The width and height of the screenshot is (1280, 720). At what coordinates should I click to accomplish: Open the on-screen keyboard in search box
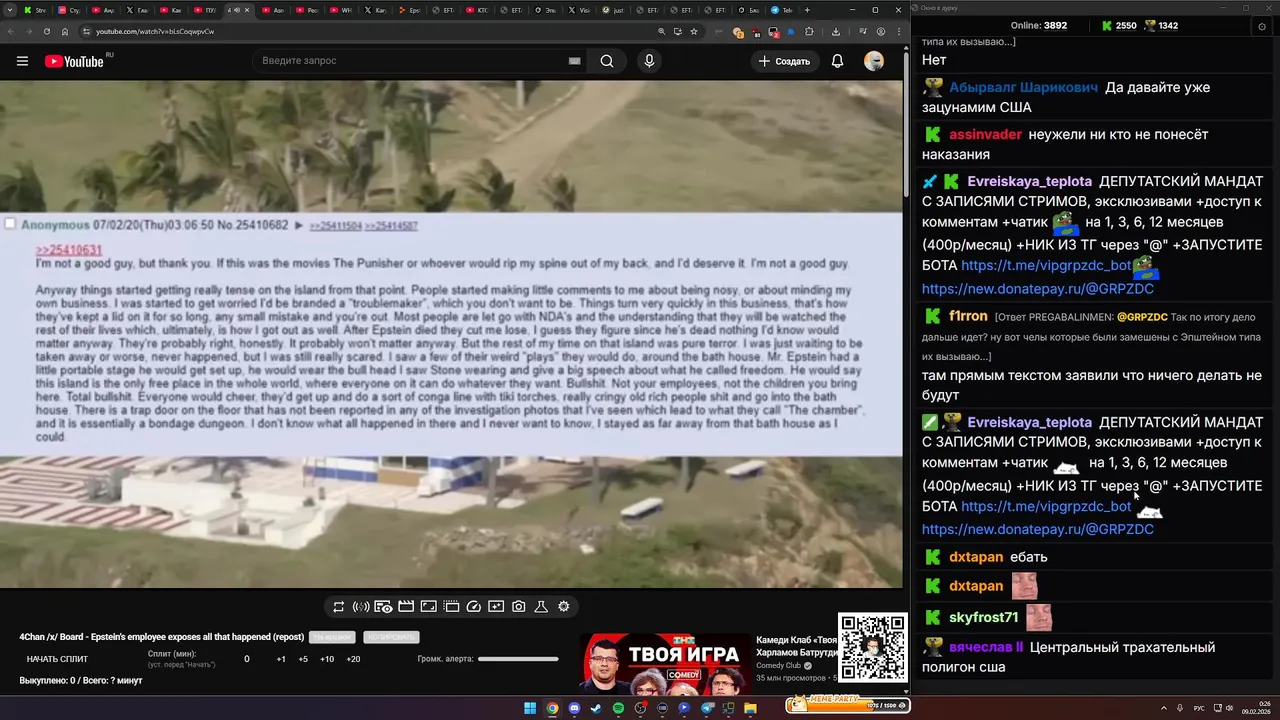click(x=574, y=61)
